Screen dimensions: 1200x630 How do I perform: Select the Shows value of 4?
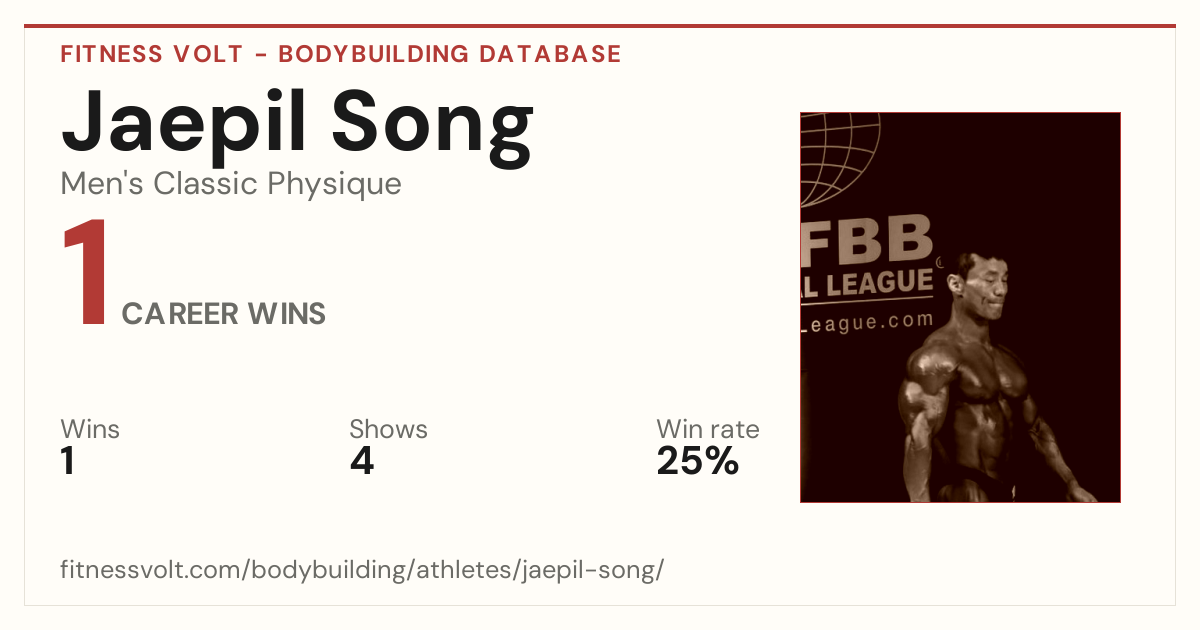click(362, 461)
